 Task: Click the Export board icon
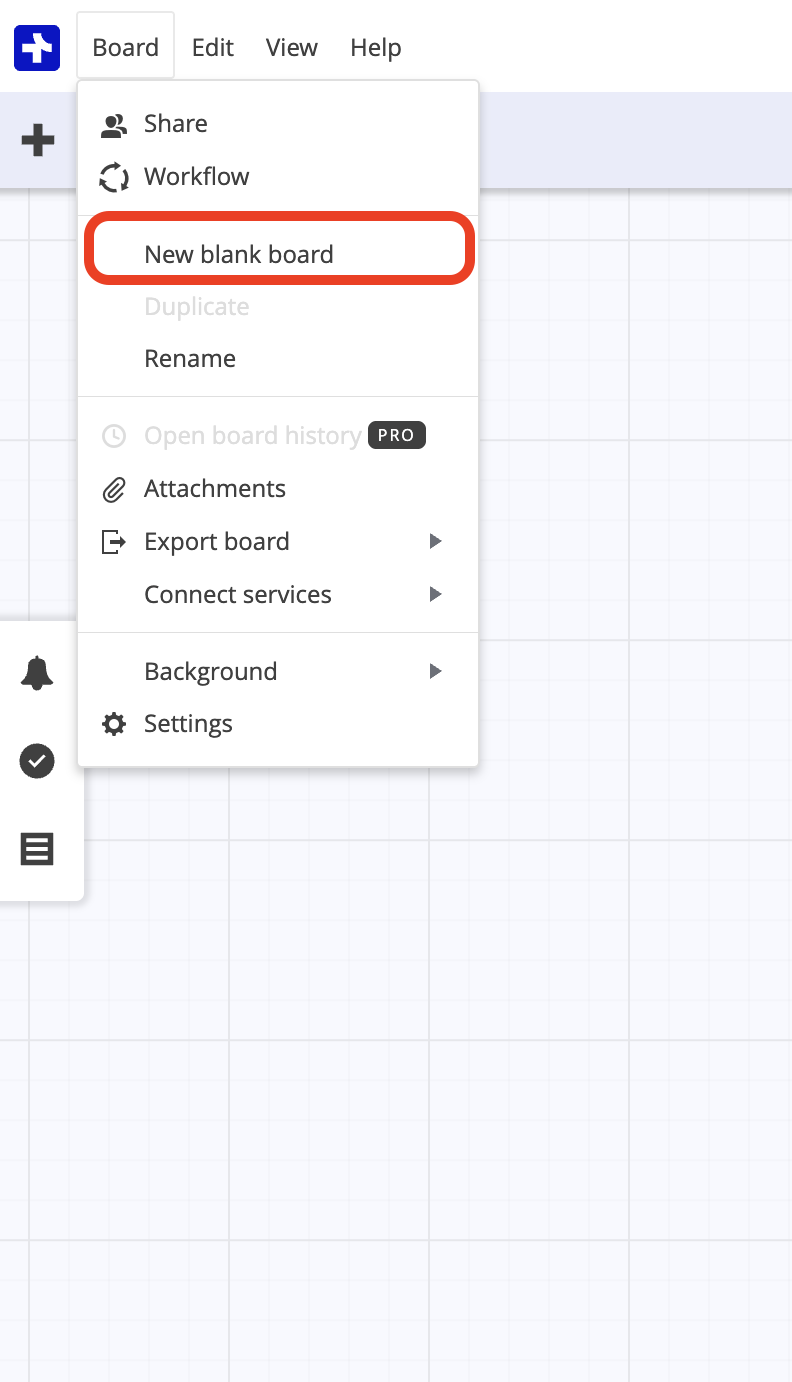[113, 541]
